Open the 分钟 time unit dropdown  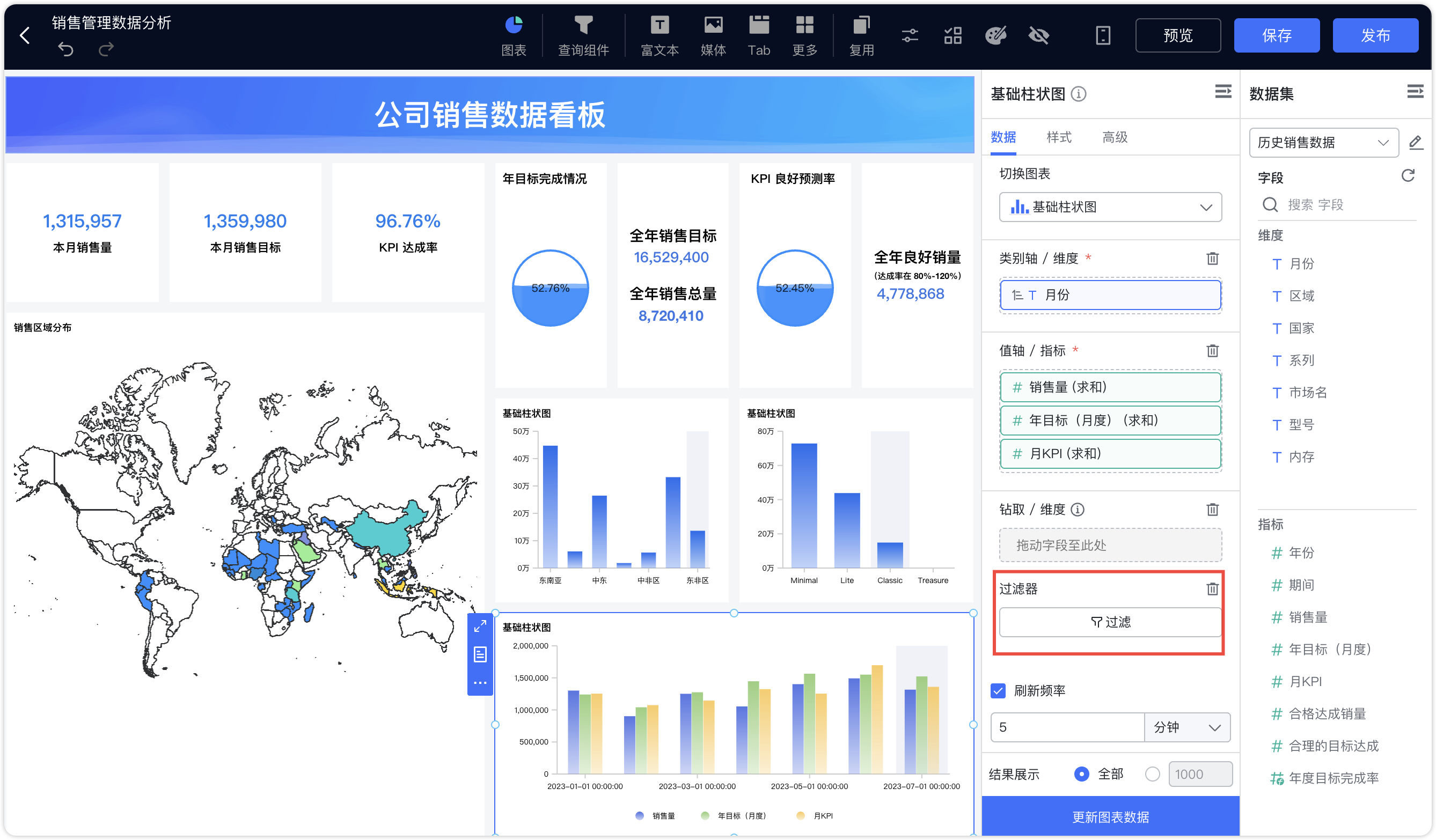tap(1187, 727)
